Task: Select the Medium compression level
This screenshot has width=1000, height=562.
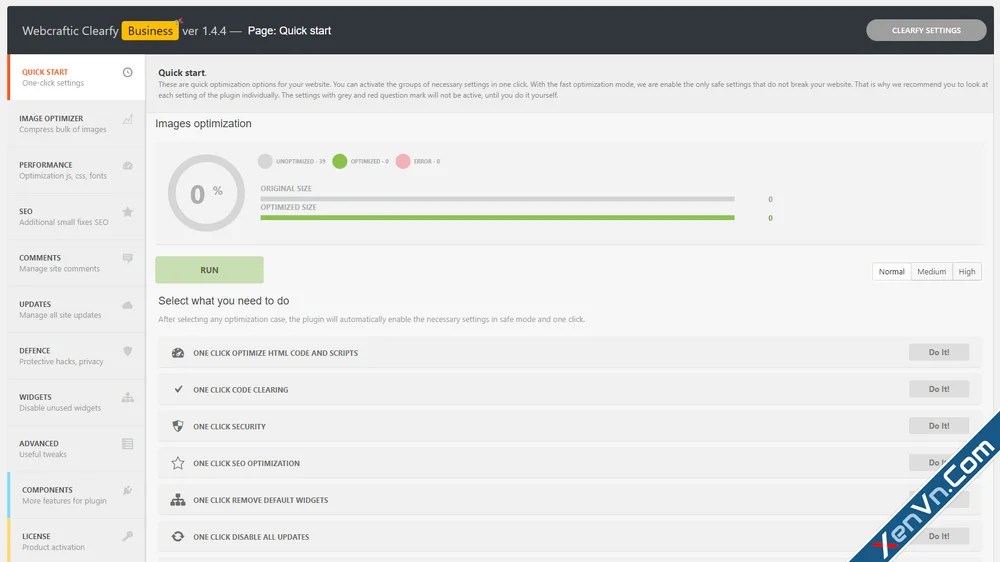Action: pos(932,272)
